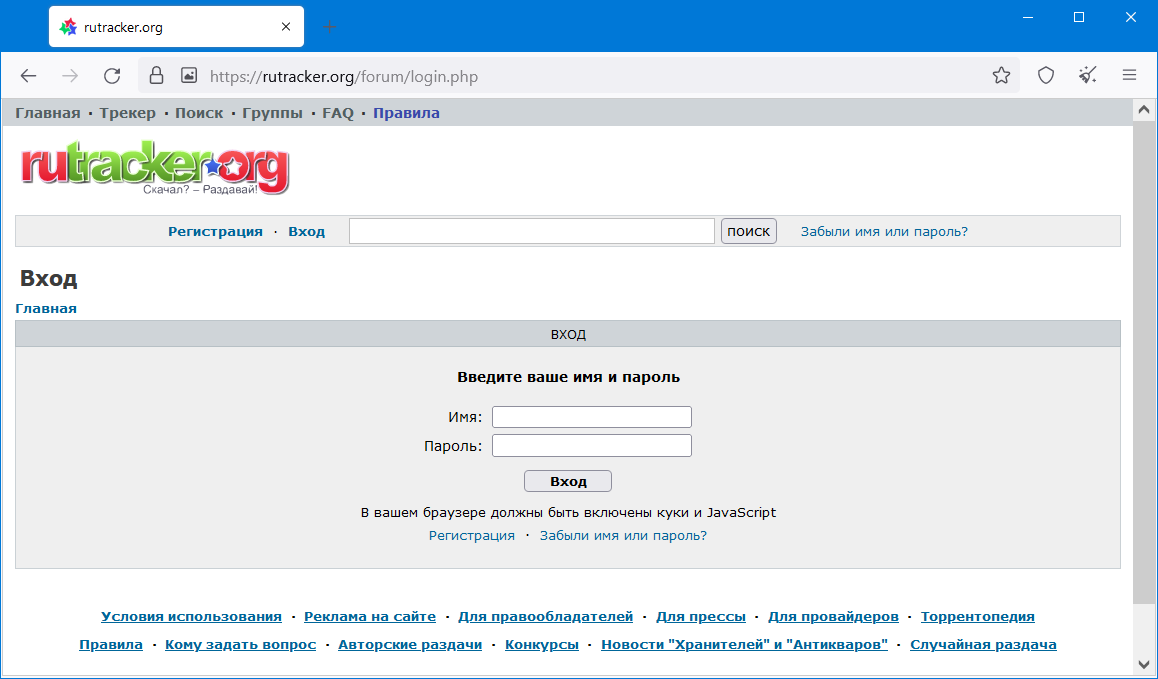The image size is (1158, 679).
Task: Click the Главная breadcrumb link under Вход heading
Action: click(x=46, y=308)
